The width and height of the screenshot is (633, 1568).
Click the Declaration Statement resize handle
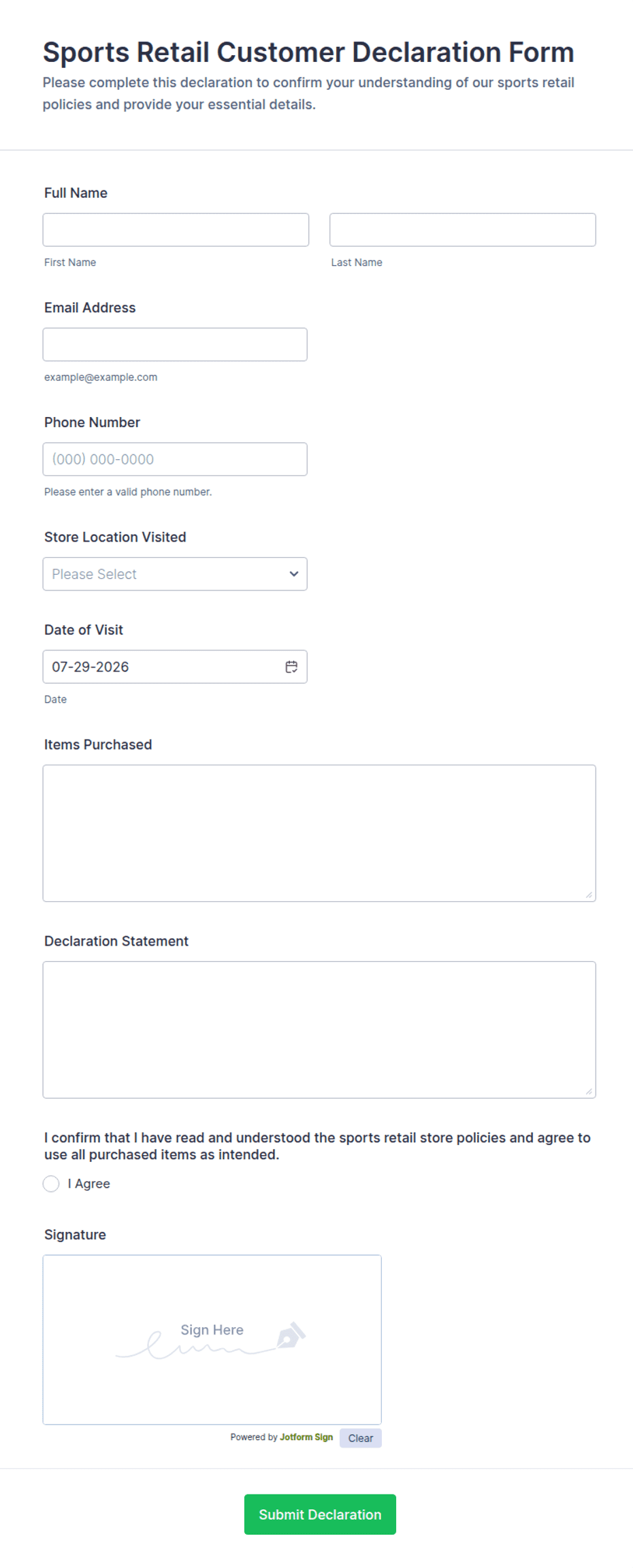[589, 1091]
